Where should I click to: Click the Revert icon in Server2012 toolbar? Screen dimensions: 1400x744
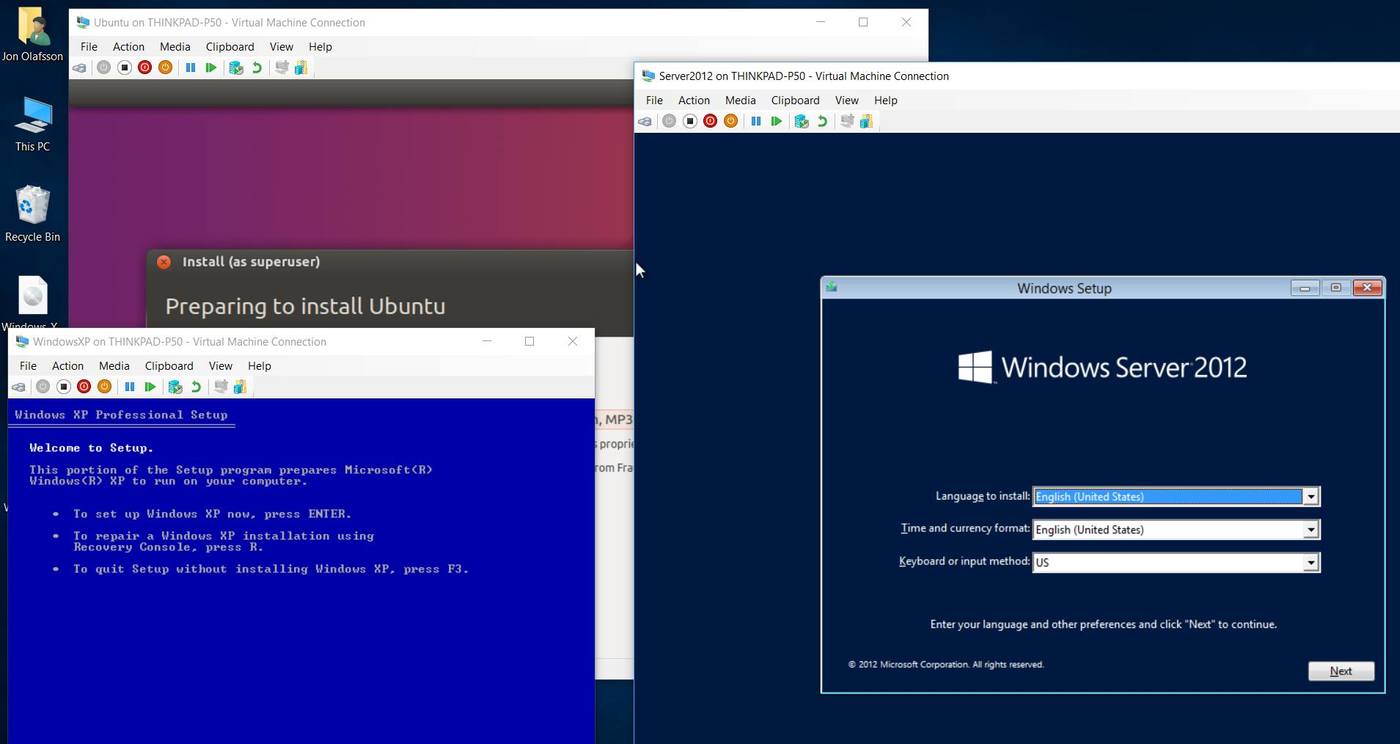pyautogui.click(x=822, y=121)
